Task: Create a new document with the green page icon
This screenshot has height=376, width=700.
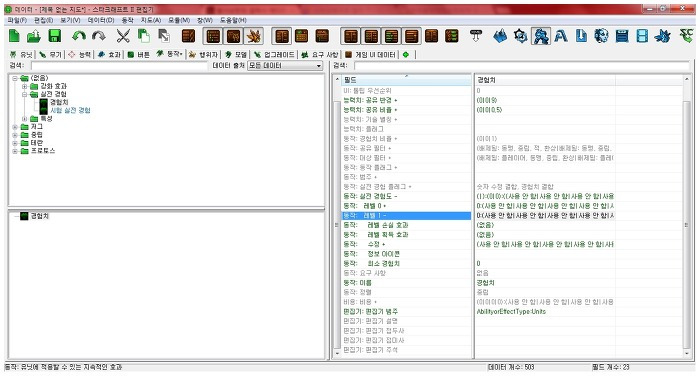Action: [x=14, y=36]
